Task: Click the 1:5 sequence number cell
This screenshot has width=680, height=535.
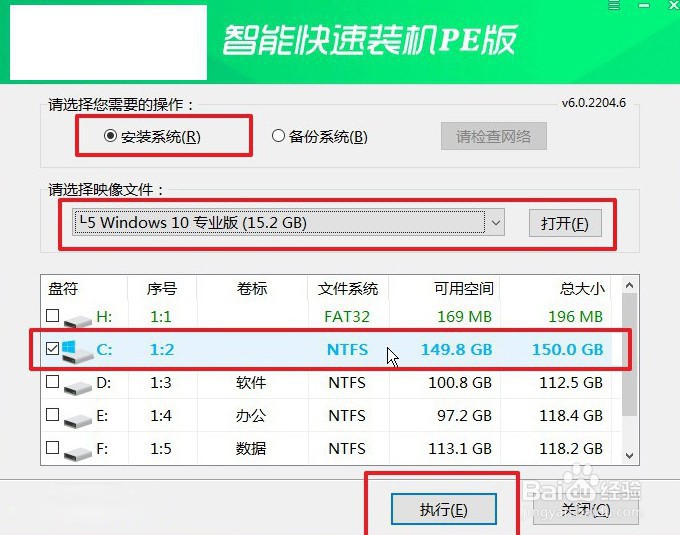Action: pyautogui.click(x=161, y=448)
